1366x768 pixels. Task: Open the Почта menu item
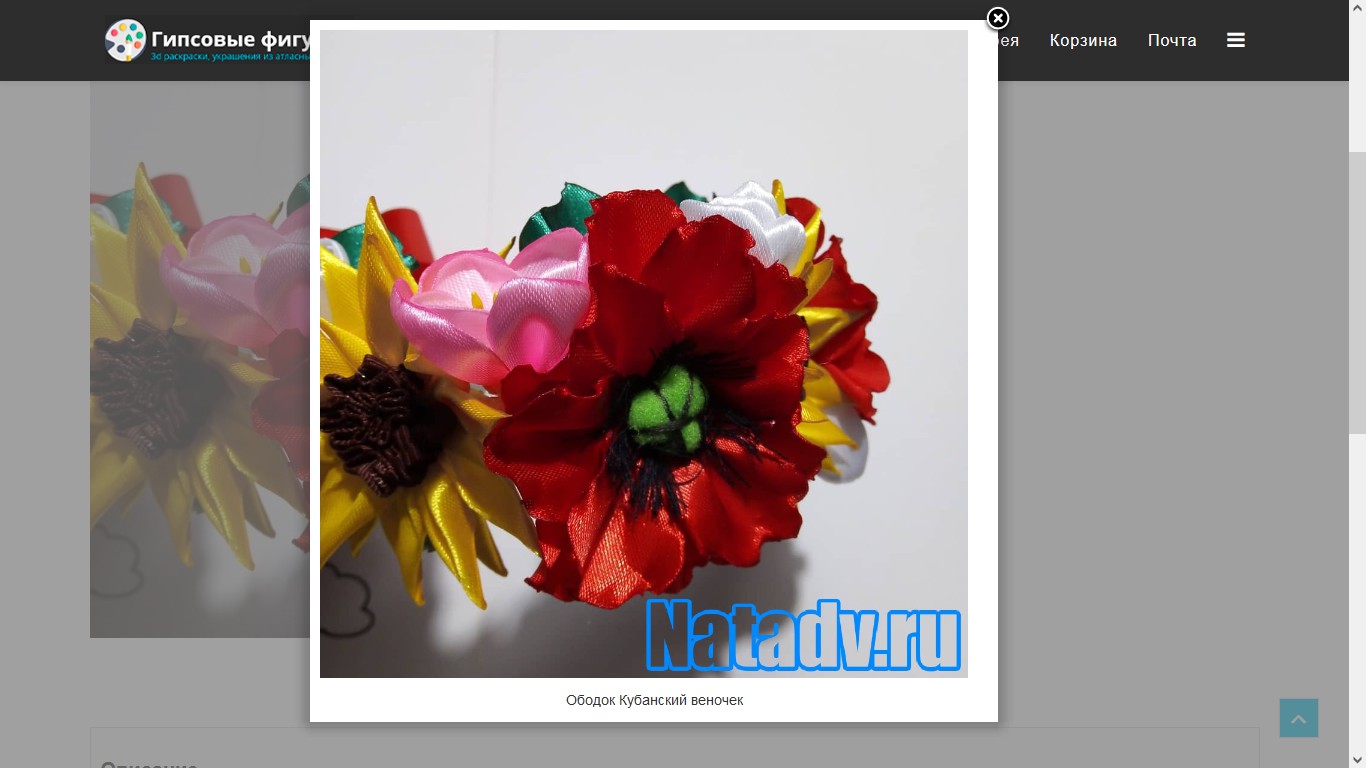1172,40
